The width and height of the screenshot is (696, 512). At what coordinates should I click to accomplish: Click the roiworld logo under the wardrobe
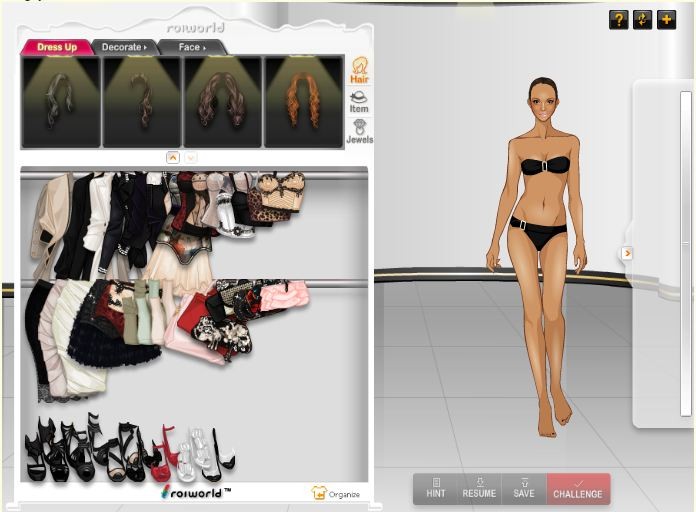pos(196,491)
